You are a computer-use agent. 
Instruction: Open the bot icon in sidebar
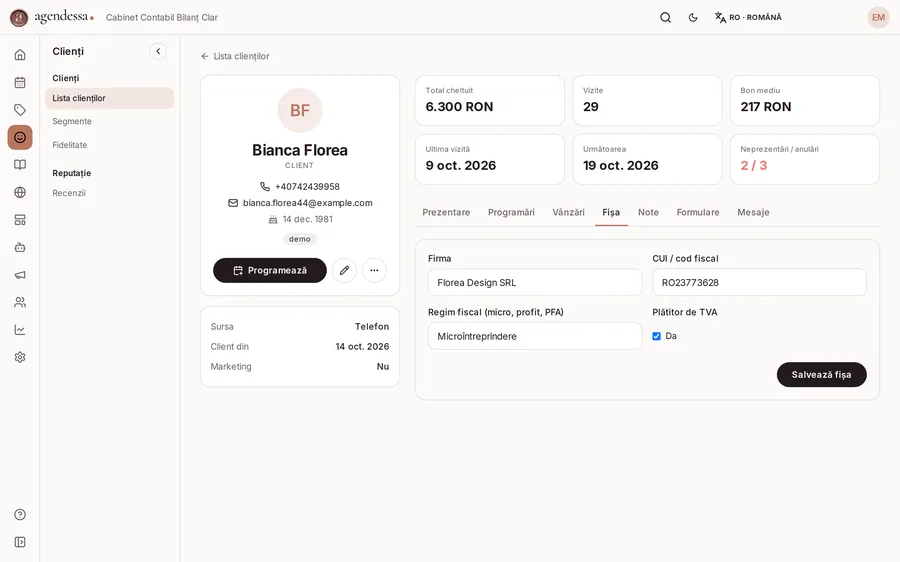[20, 247]
